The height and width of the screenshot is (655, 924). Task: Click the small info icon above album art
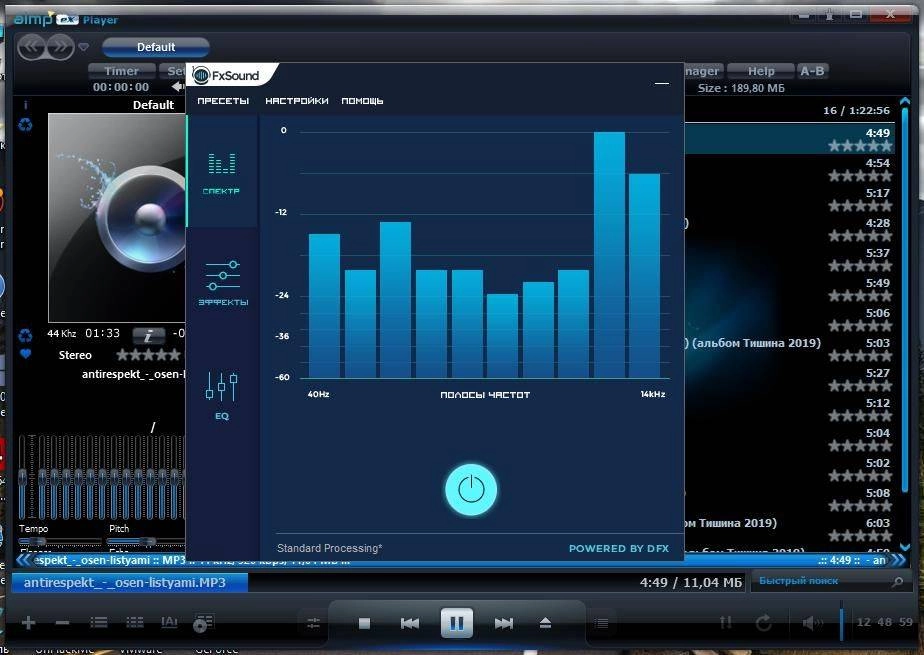coord(25,105)
